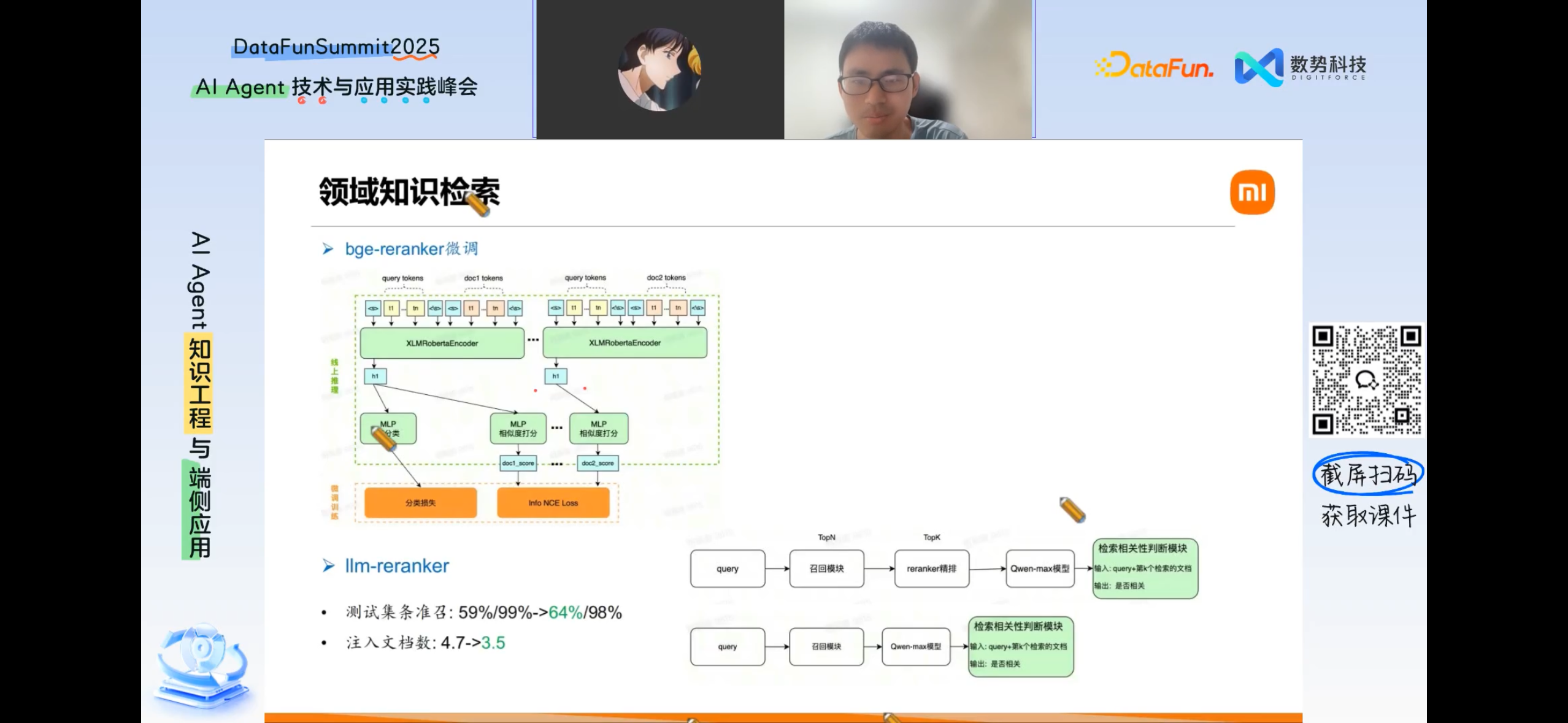Click the top-row 召回模块 box
The image size is (1568, 723).
(x=826, y=568)
